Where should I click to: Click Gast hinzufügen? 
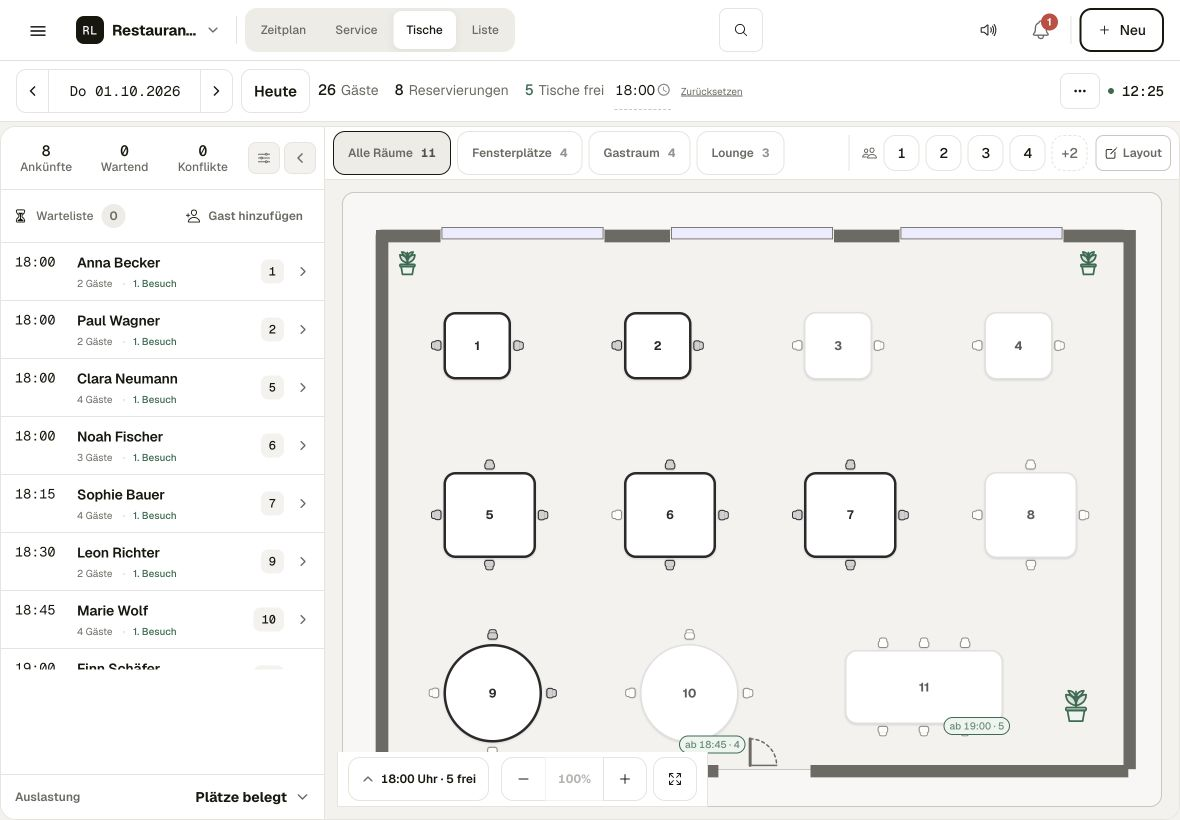pyautogui.click(x=244, y=216)
